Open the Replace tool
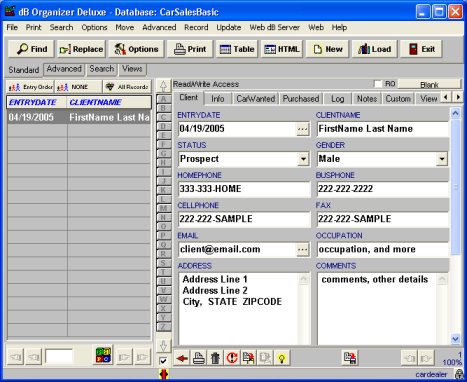This screenshot has height=382, width=467. (x=81, y=49)
